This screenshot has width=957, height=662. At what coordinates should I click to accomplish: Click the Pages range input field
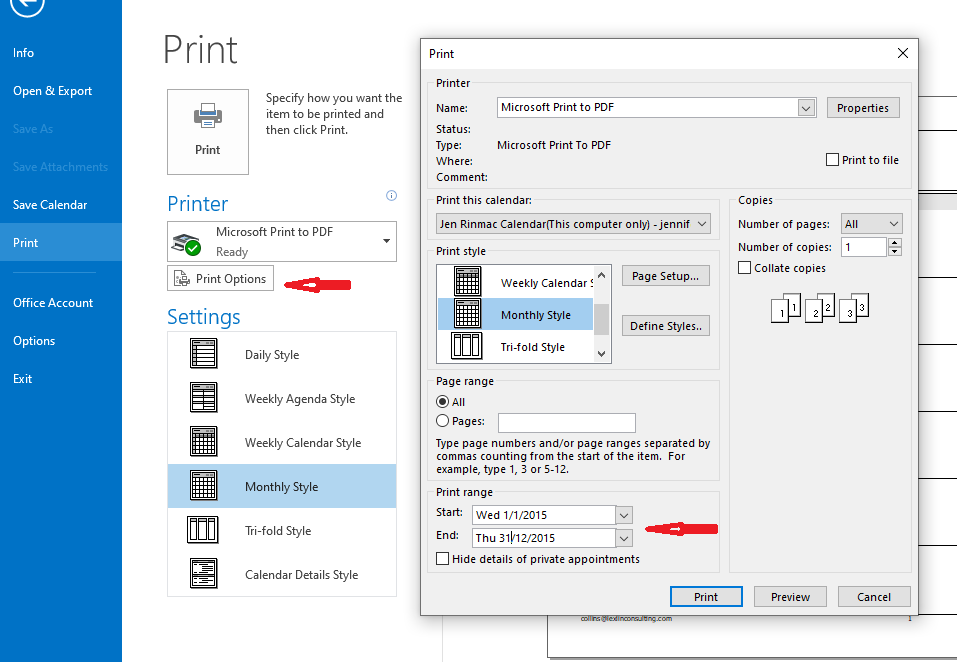point(566,422)
